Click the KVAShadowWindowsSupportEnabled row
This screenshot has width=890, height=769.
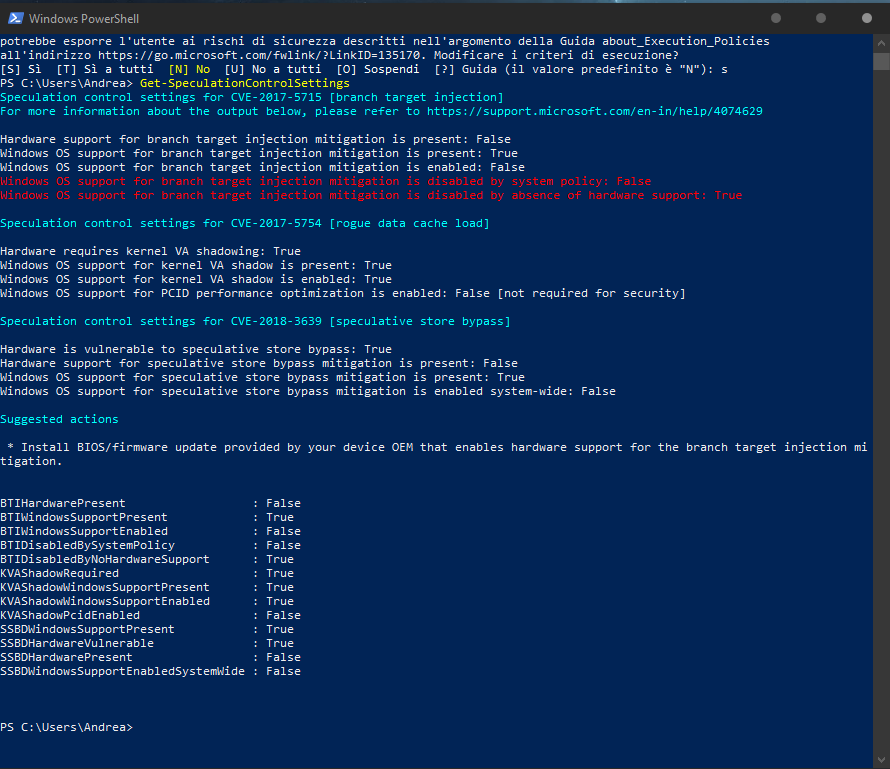coord(147,601)
